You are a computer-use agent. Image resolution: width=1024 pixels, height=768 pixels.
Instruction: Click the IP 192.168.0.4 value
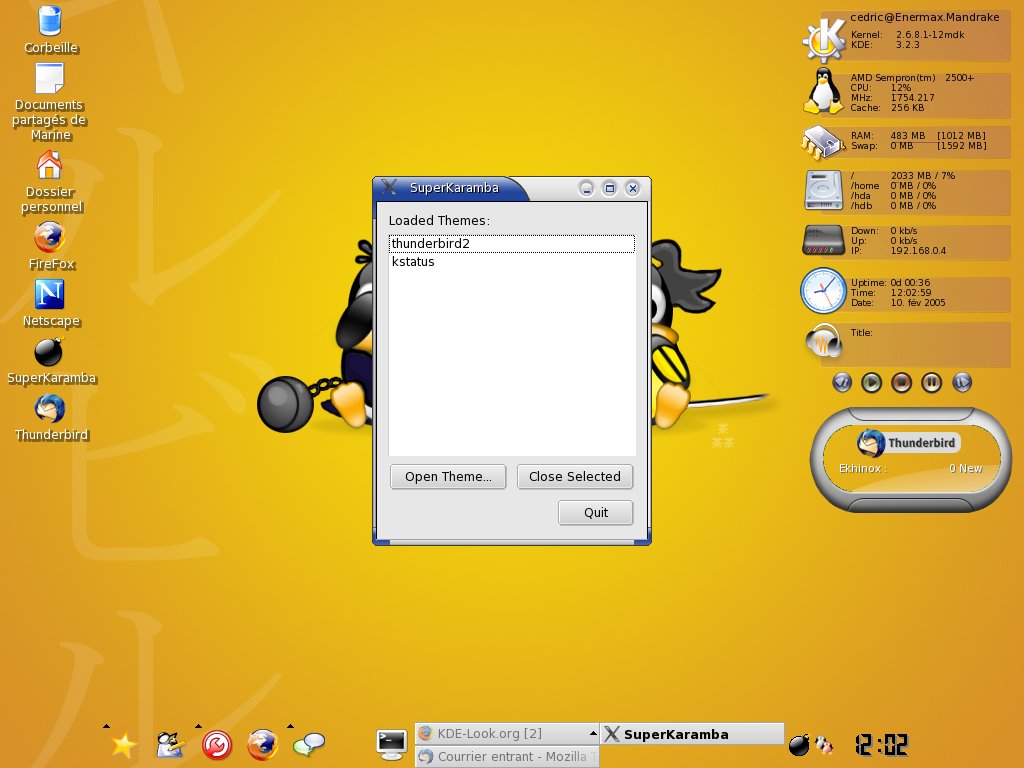click(x=918, y=251)
